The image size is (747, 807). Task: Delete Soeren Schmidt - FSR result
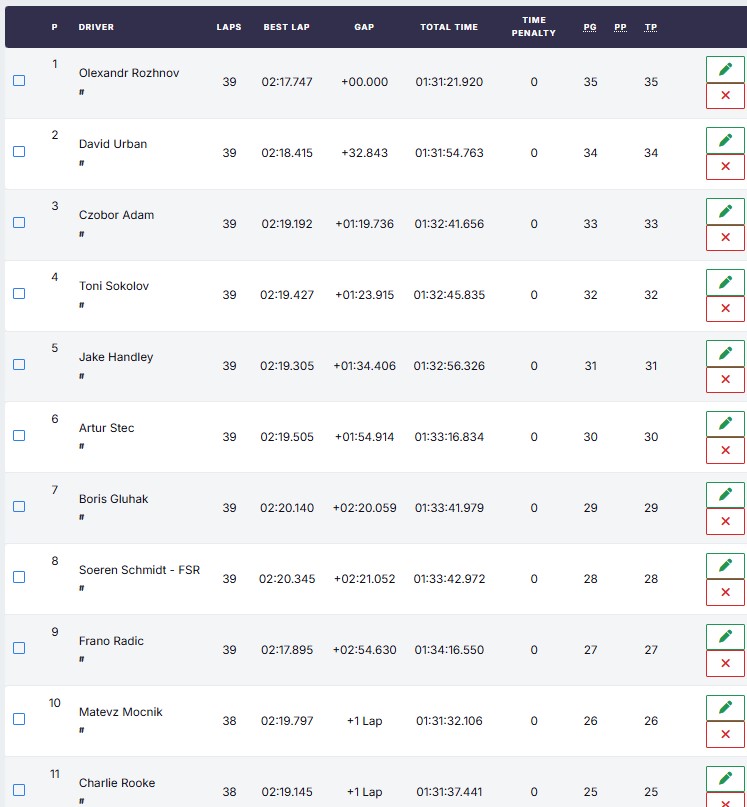point(725,592)
